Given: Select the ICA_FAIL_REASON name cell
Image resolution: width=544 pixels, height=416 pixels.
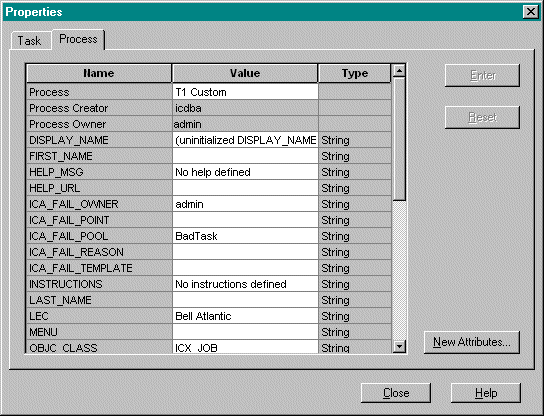Looking at the screenshot, I should 99,252.
